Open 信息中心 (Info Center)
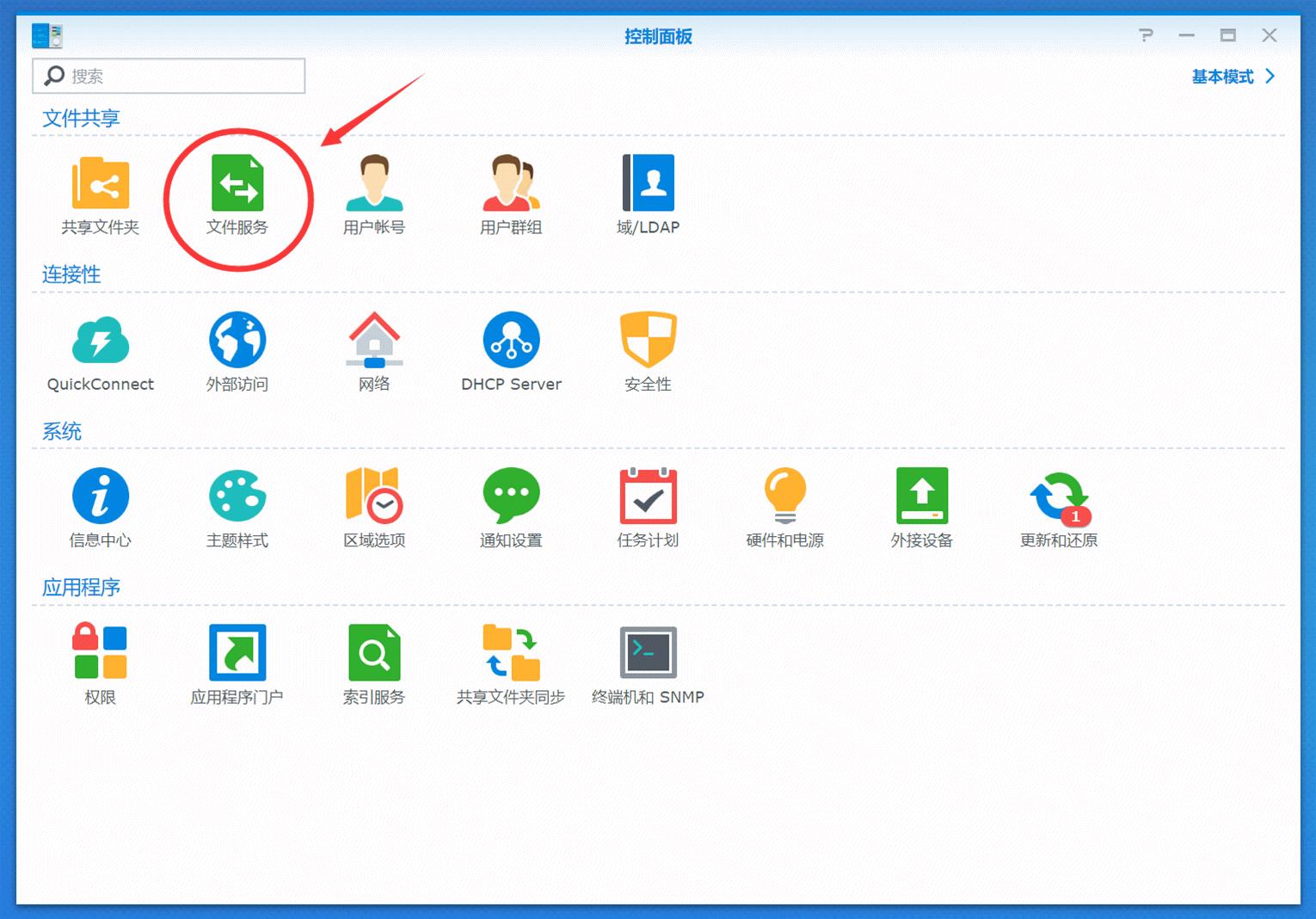Image resolution: width=1316 pixels, height=919 pixels. pos(100,496)
